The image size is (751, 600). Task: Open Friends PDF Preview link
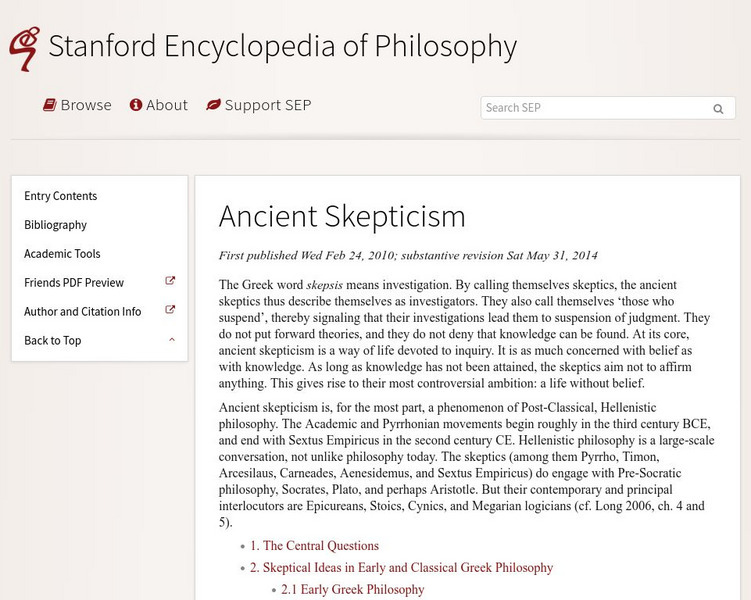point(74,283)
